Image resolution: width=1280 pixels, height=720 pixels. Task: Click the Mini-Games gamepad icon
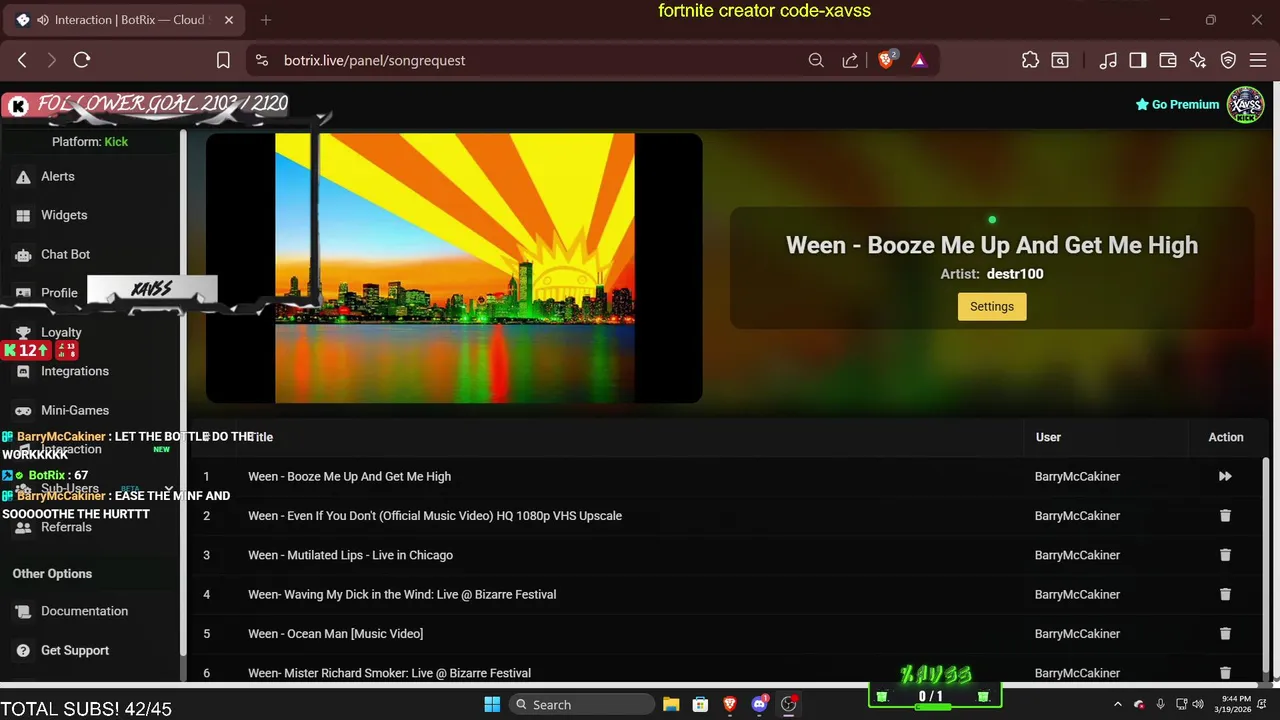pyautogui.click(x=23, y=410)
